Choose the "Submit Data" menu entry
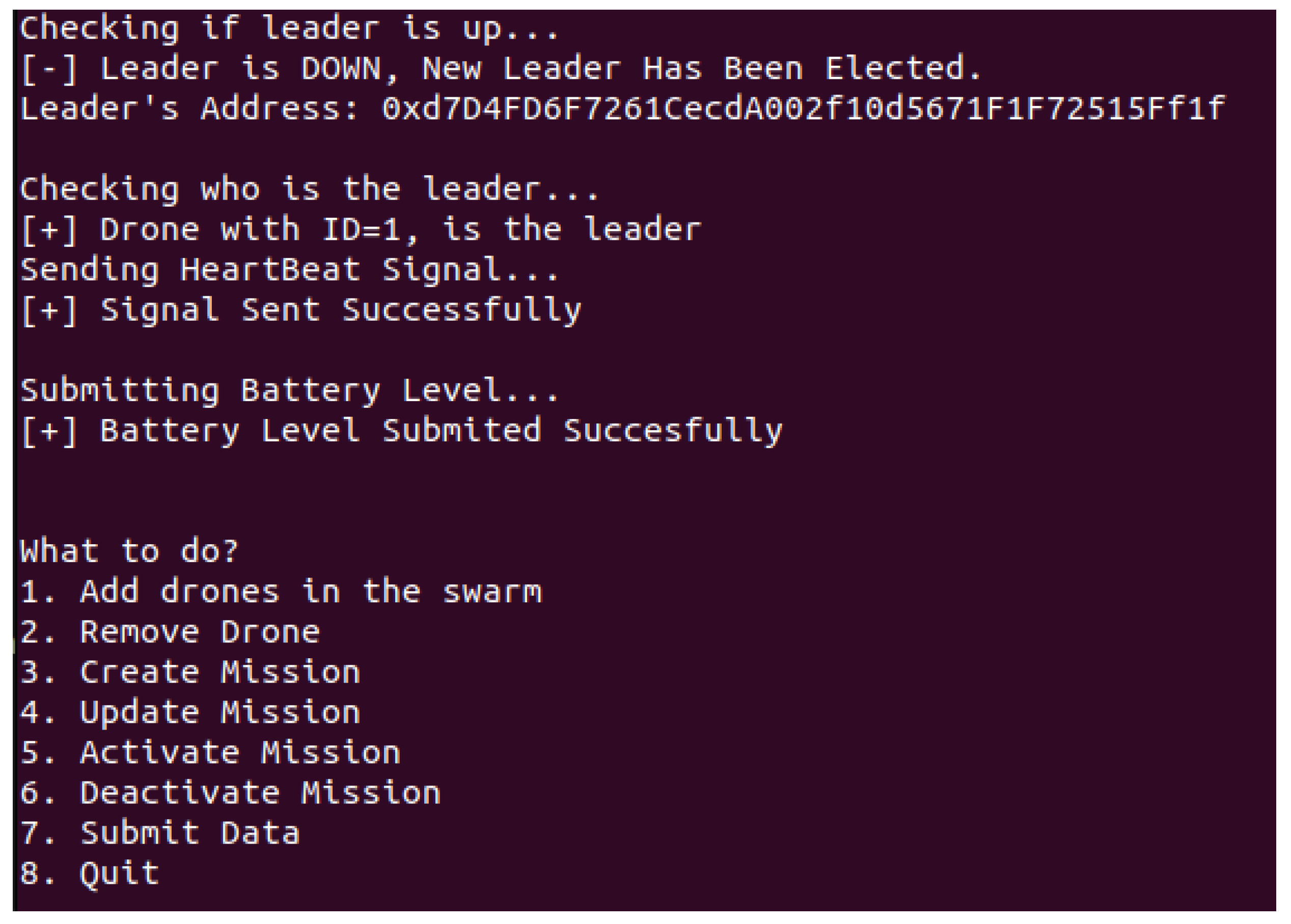The width and height of the screenshot is (1291, 924). click(189, 834)
